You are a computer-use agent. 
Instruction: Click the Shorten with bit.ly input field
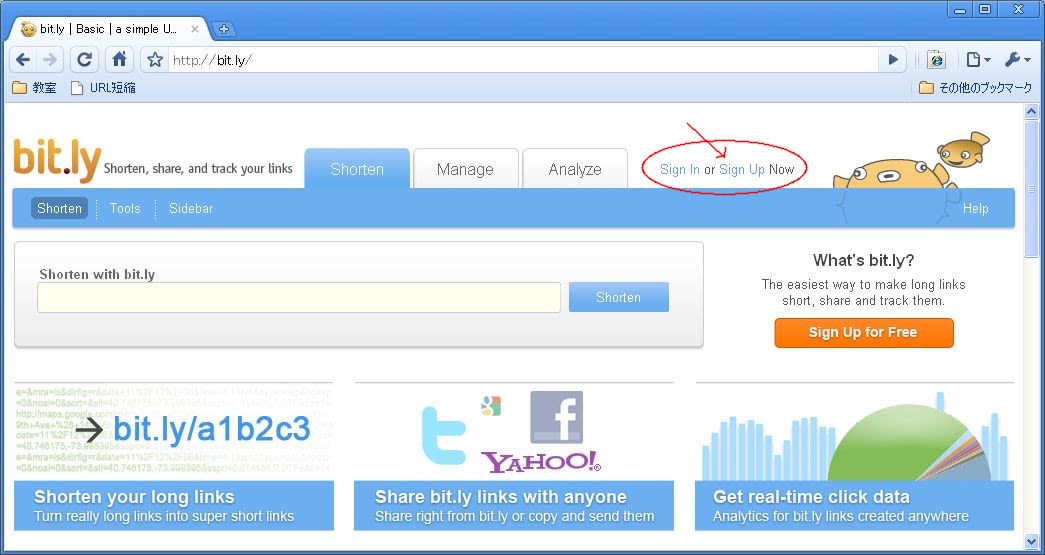(x=298, y=297)
